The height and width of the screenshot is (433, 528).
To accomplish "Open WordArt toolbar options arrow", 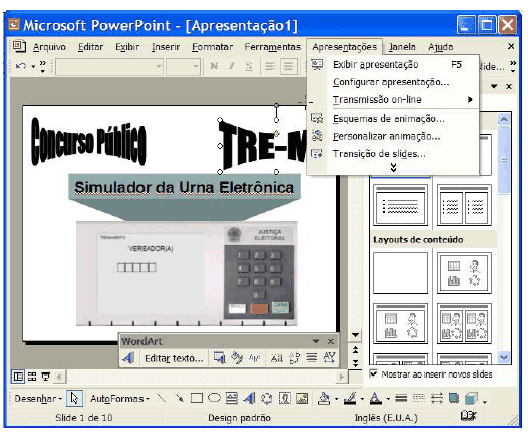I will click(316, 341).
